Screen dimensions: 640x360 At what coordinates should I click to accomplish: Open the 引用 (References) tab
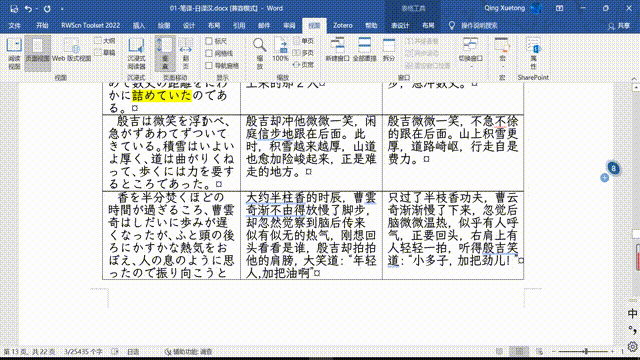(239, 25)
